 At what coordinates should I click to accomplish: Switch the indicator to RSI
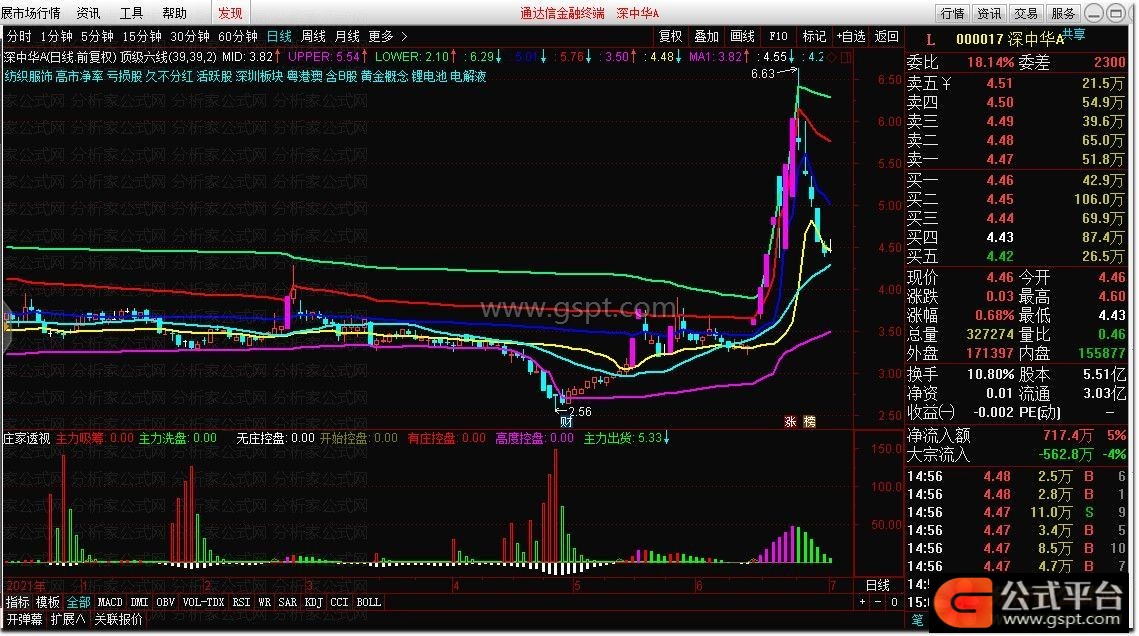coord(241,602)
